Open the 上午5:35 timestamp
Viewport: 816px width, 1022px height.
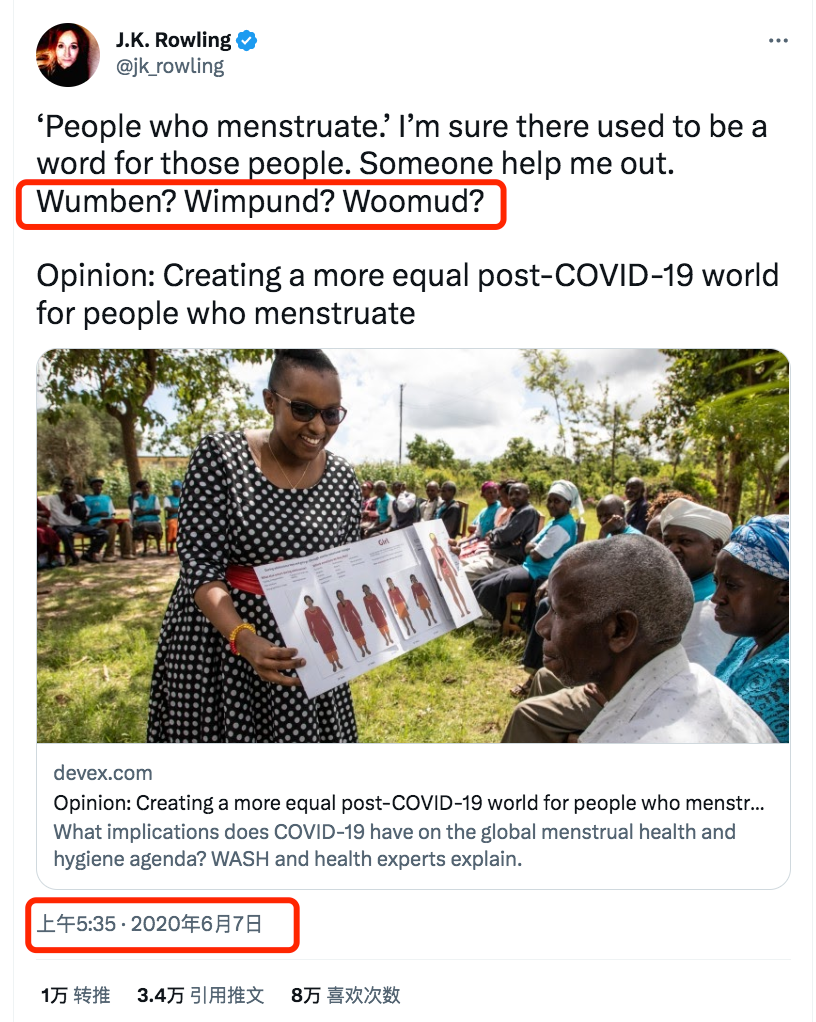click(76, 924)
